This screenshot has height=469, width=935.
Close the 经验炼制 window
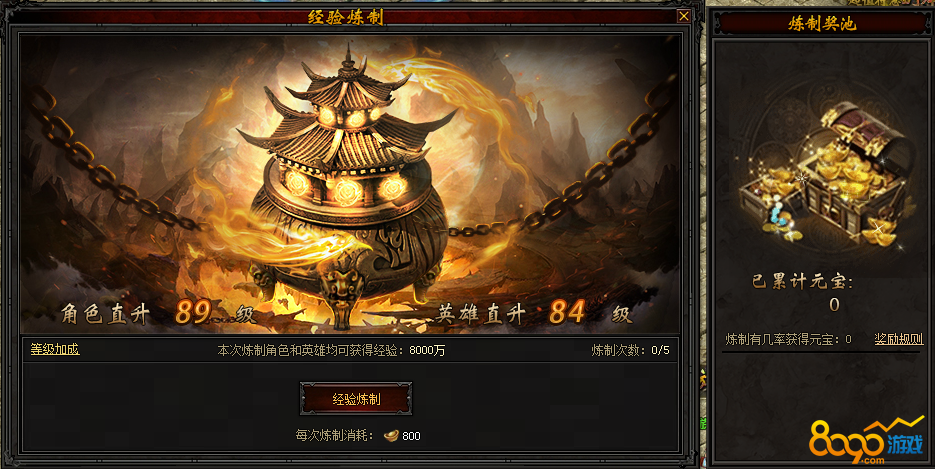pyautogui.click(x=683, y=17)
